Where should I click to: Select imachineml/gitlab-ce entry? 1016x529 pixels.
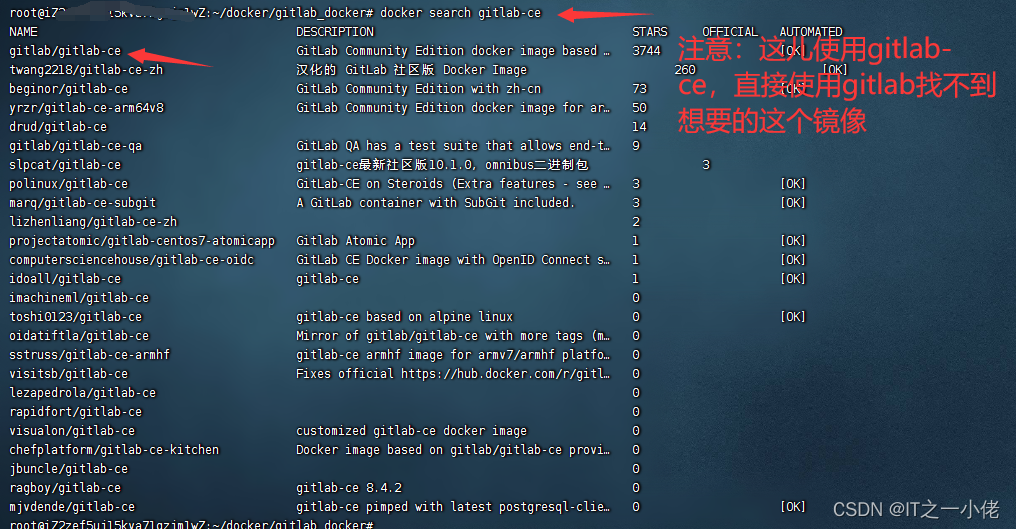79,298
